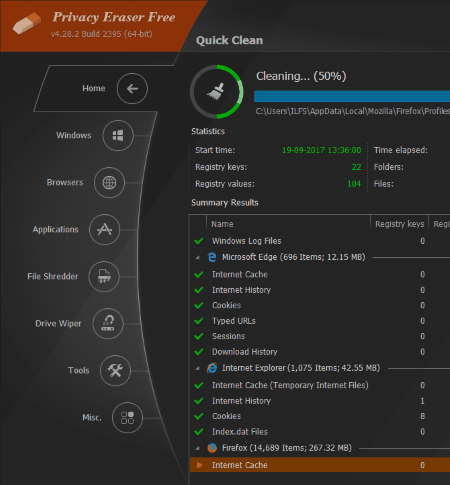This screenshot has height=485, width=450.
Task: Select the Index.dat Files row
Action: click(320, 432)
